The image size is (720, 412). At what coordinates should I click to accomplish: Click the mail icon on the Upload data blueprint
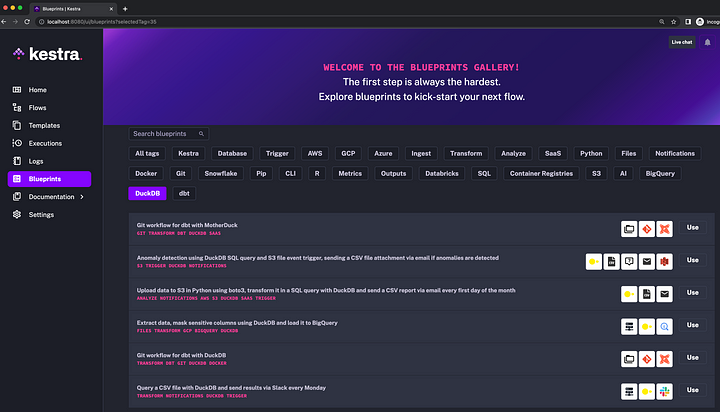tap(665, 293)
